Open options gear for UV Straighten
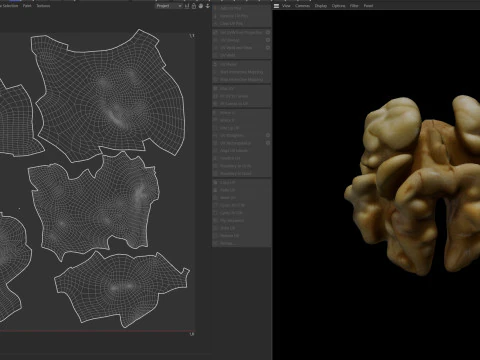The height and width of the screenshot is (360, 480). (x=268, y=135)
